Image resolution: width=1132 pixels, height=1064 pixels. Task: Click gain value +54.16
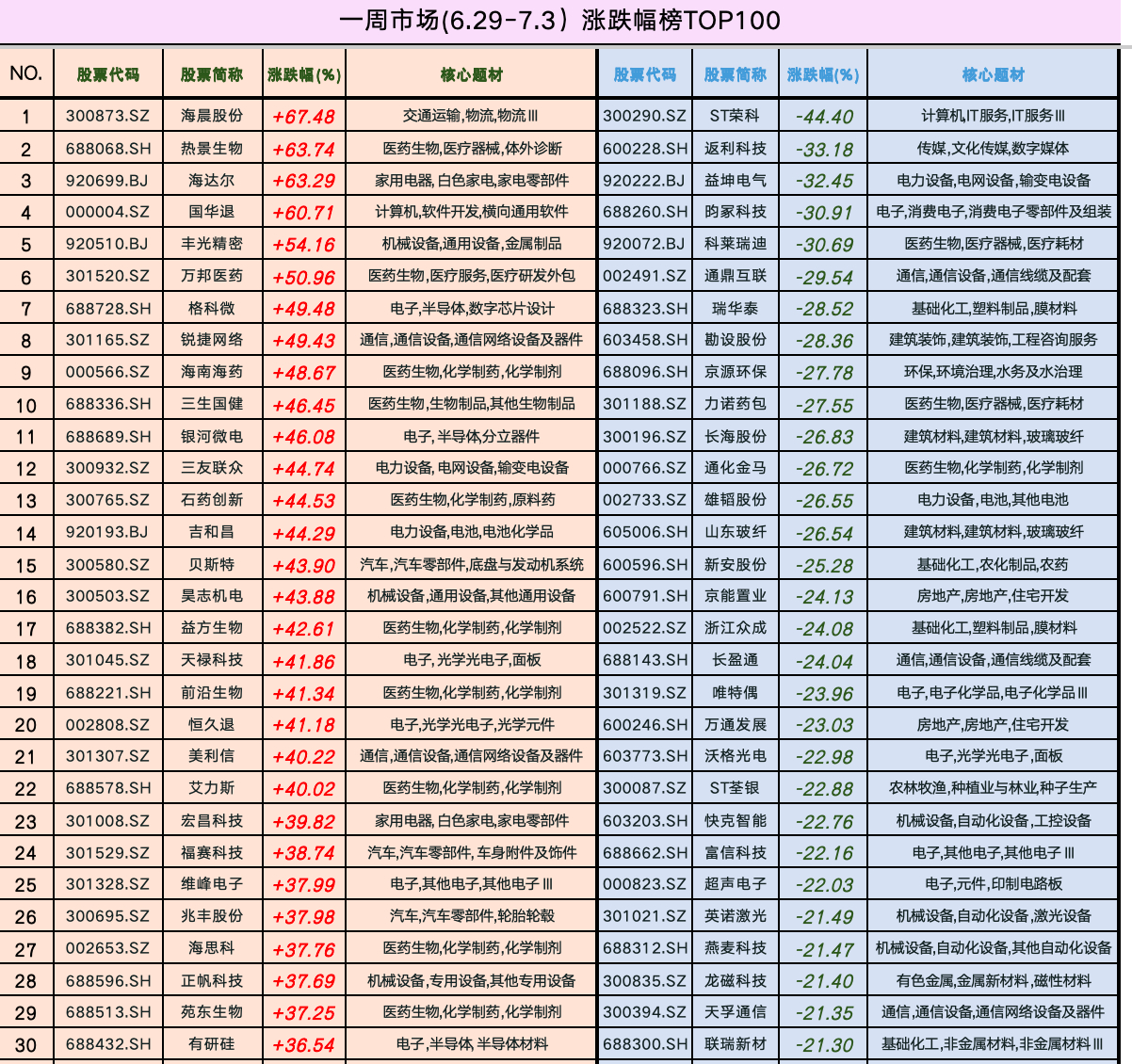pos(303,245)
